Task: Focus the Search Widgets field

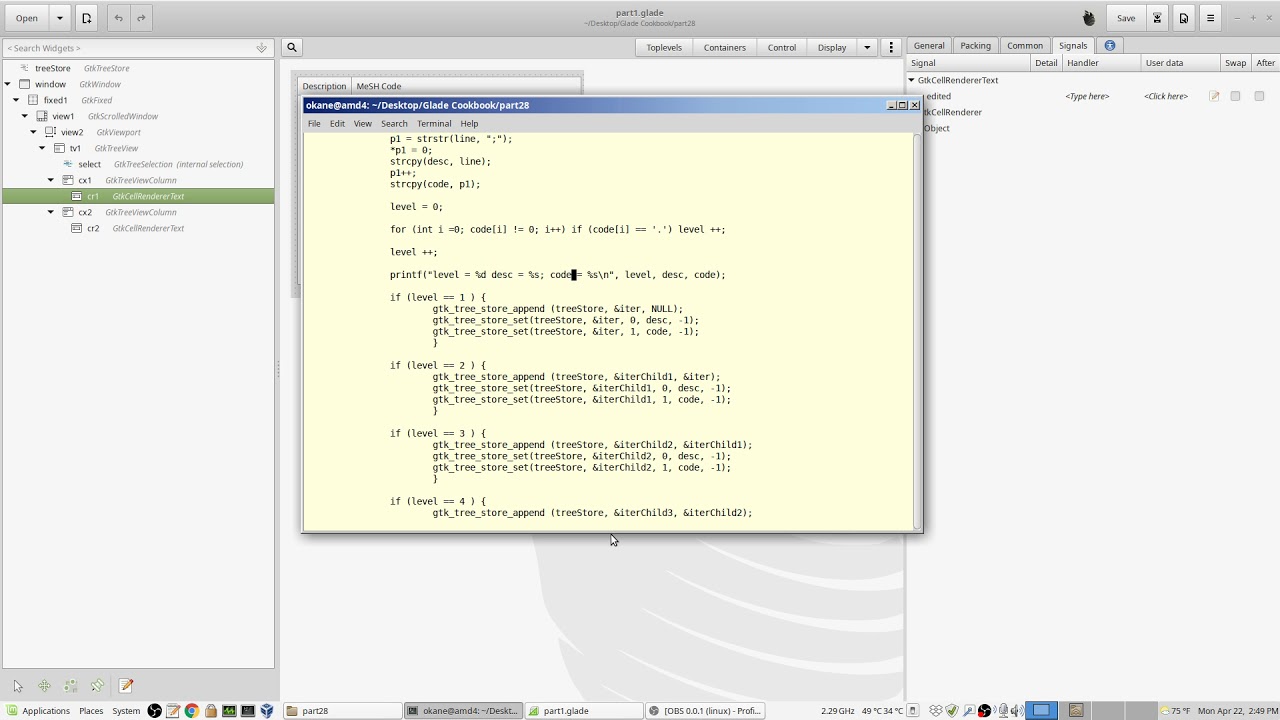Action: [137, 48]
